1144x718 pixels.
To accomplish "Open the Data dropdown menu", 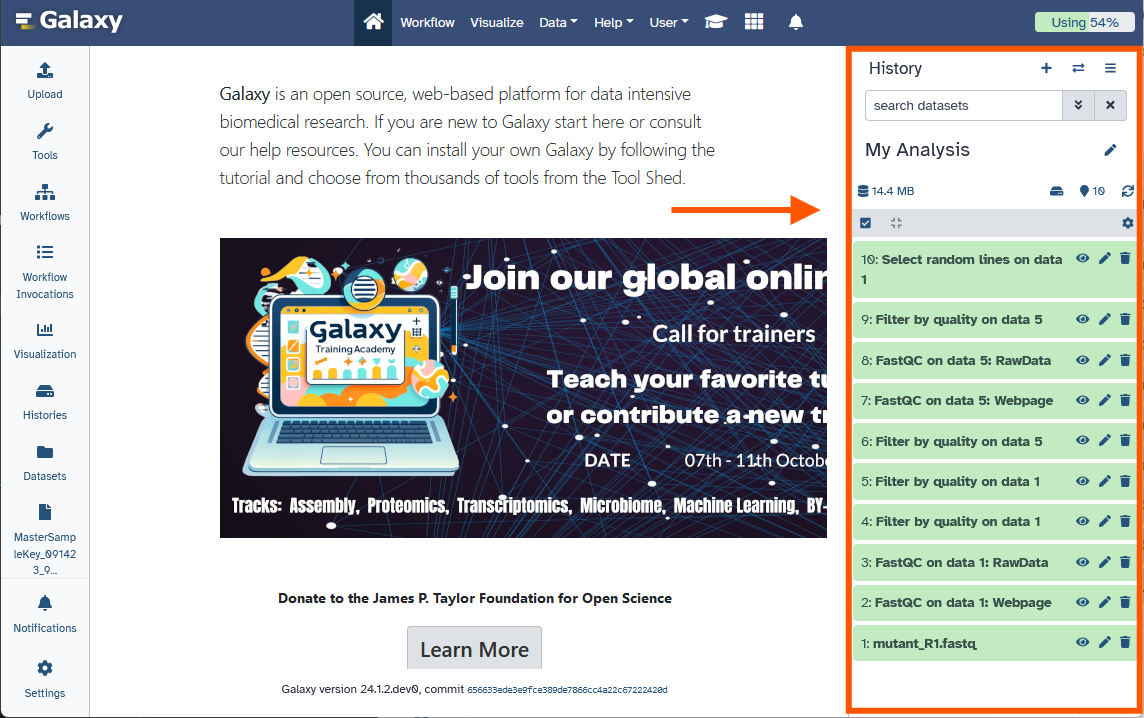I will click(558, 23).
